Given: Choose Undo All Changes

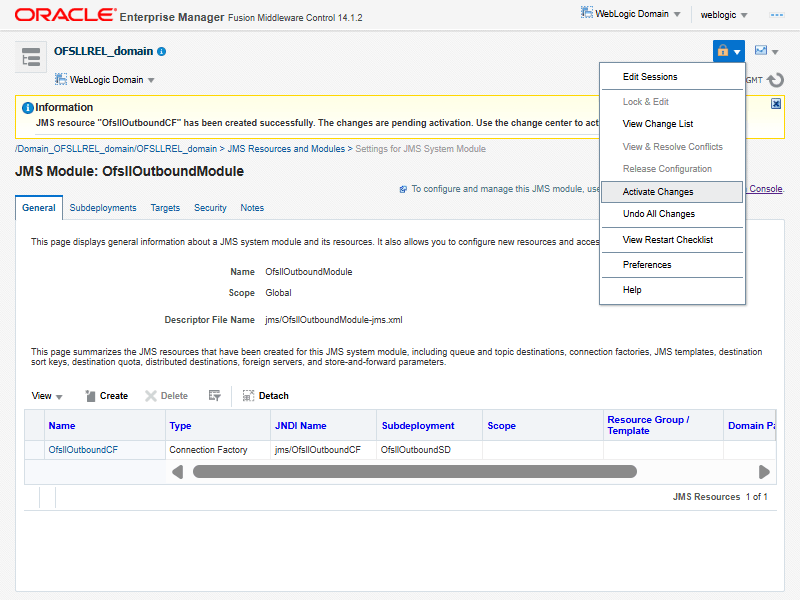Looking at the screenshot, I should (x=658, y=214).
